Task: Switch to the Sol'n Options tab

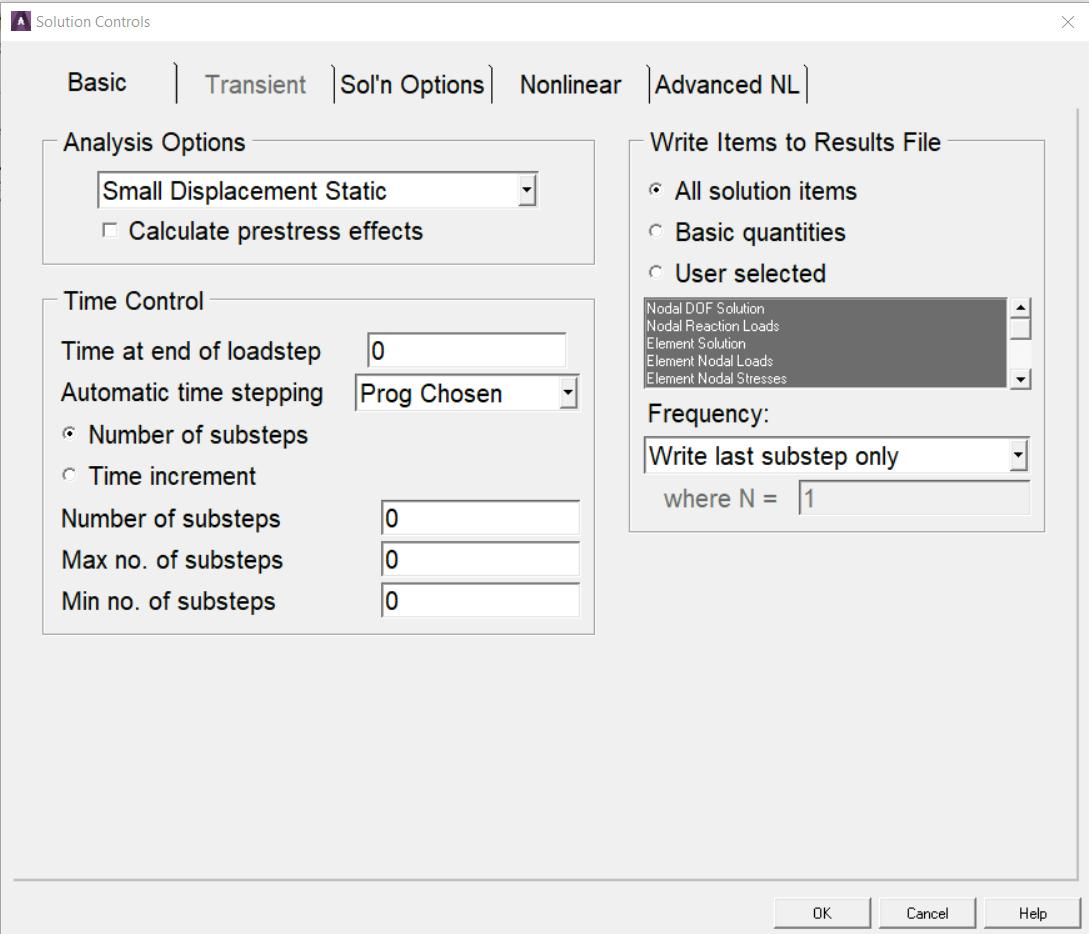Action: coord(412,85)
